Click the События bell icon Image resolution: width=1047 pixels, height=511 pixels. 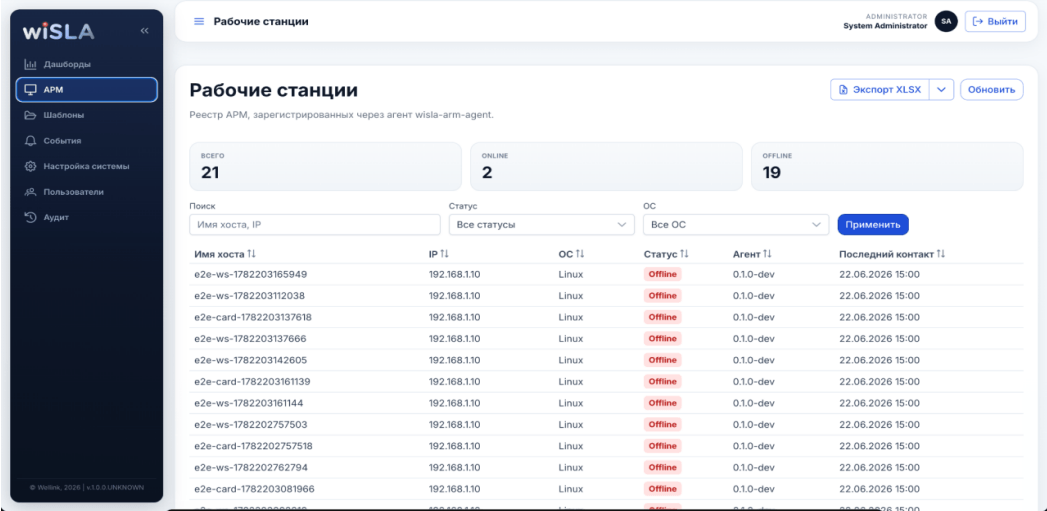(30, 141)
